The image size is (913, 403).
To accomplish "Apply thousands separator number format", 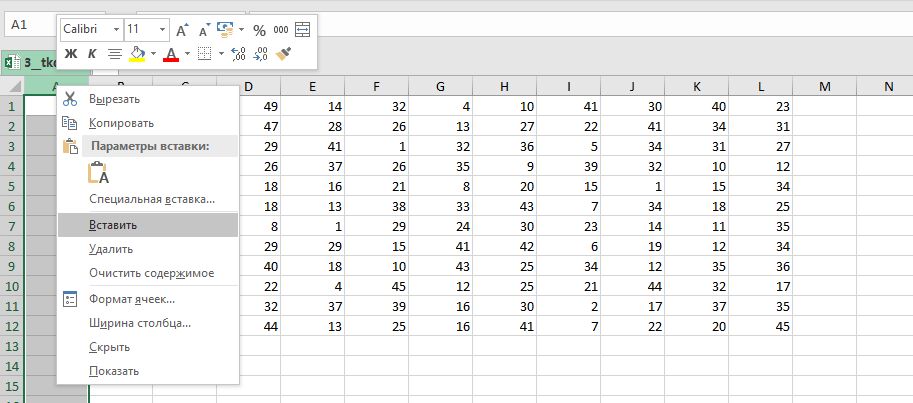I will 281,30.
